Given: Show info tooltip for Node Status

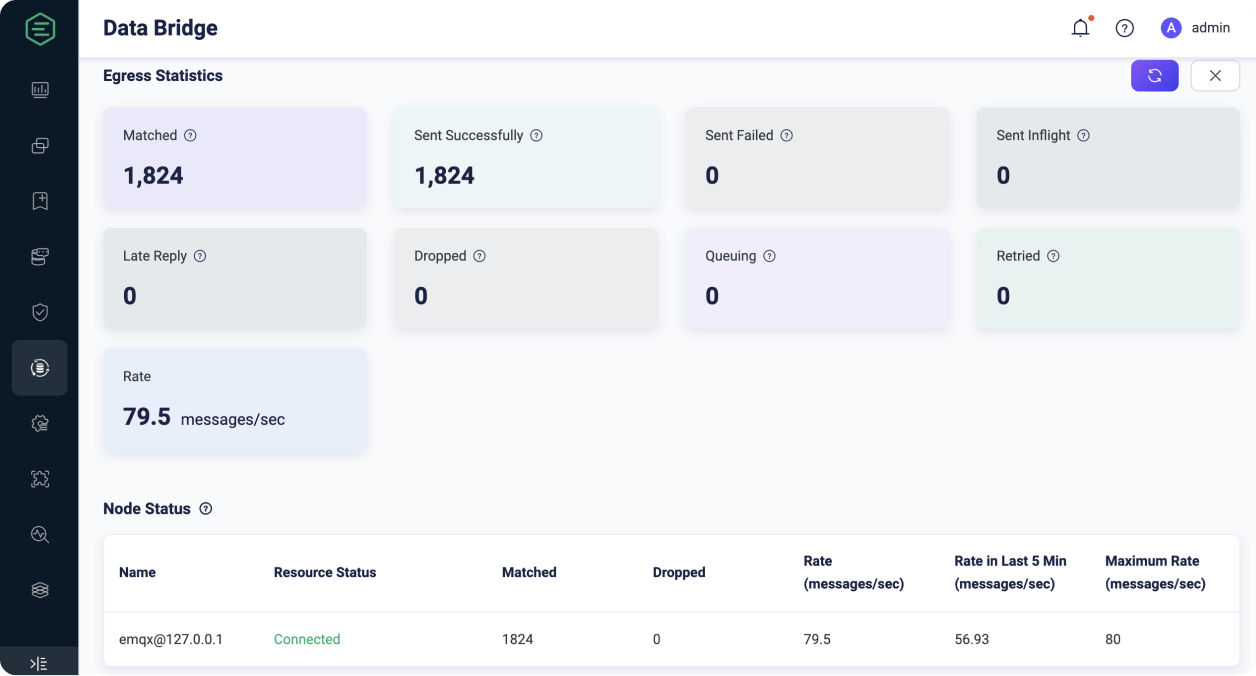Looking at the screenshot, I should pyautogui.click(x=206, y=509).
